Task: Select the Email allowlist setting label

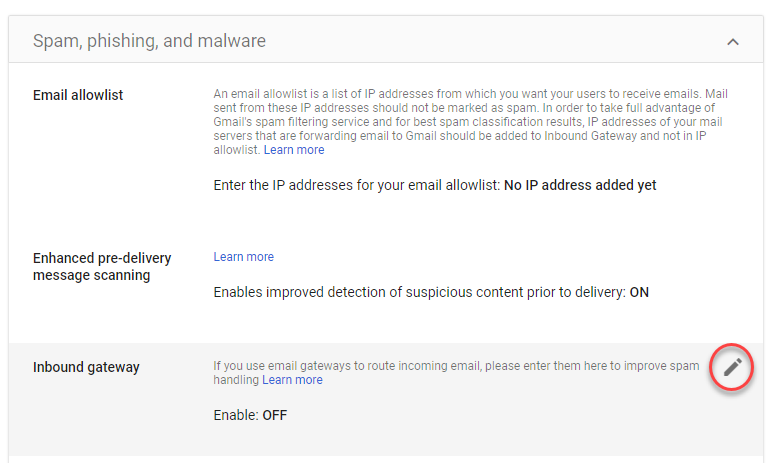Action: (x=77, y=95)
